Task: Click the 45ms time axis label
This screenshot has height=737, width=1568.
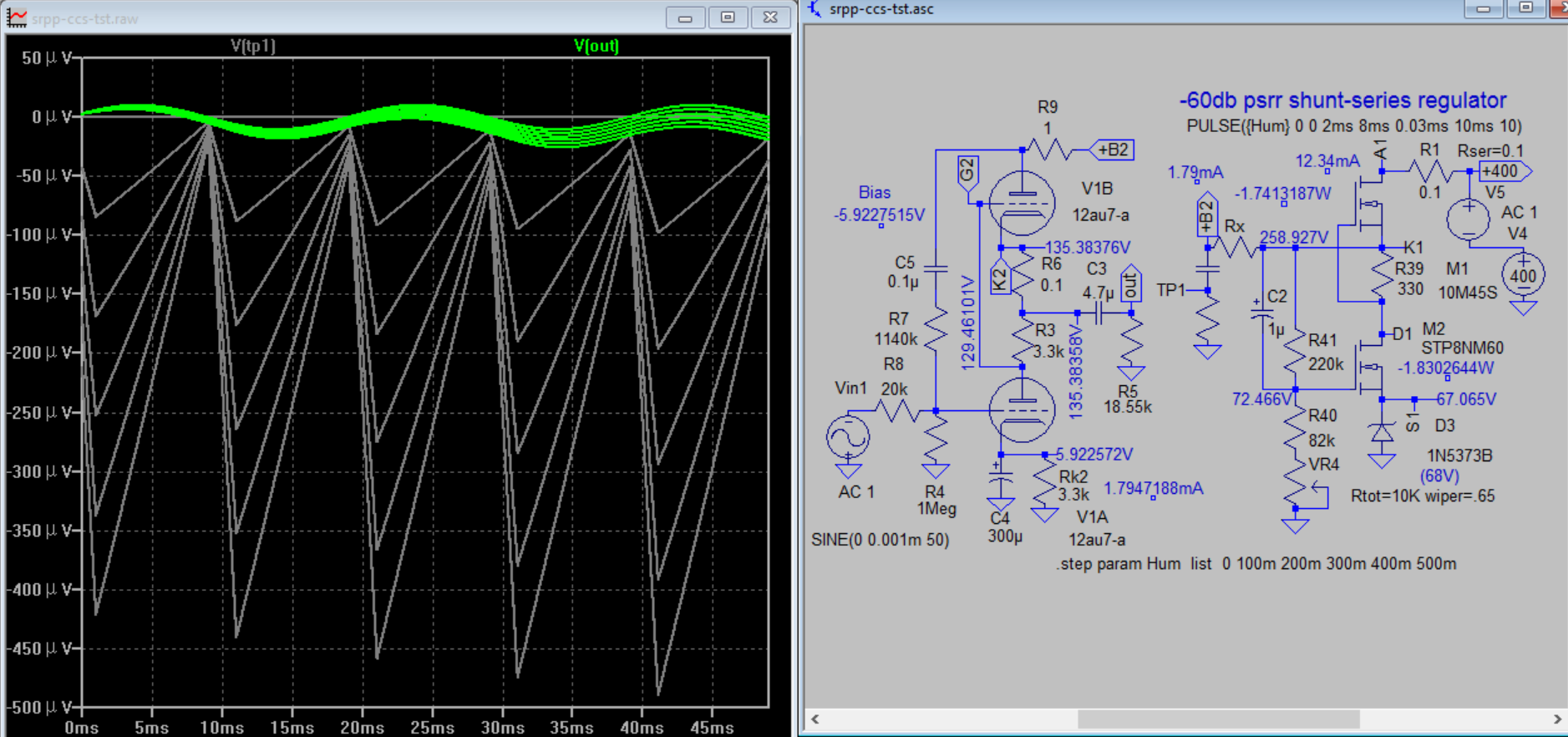Action: 712,728
